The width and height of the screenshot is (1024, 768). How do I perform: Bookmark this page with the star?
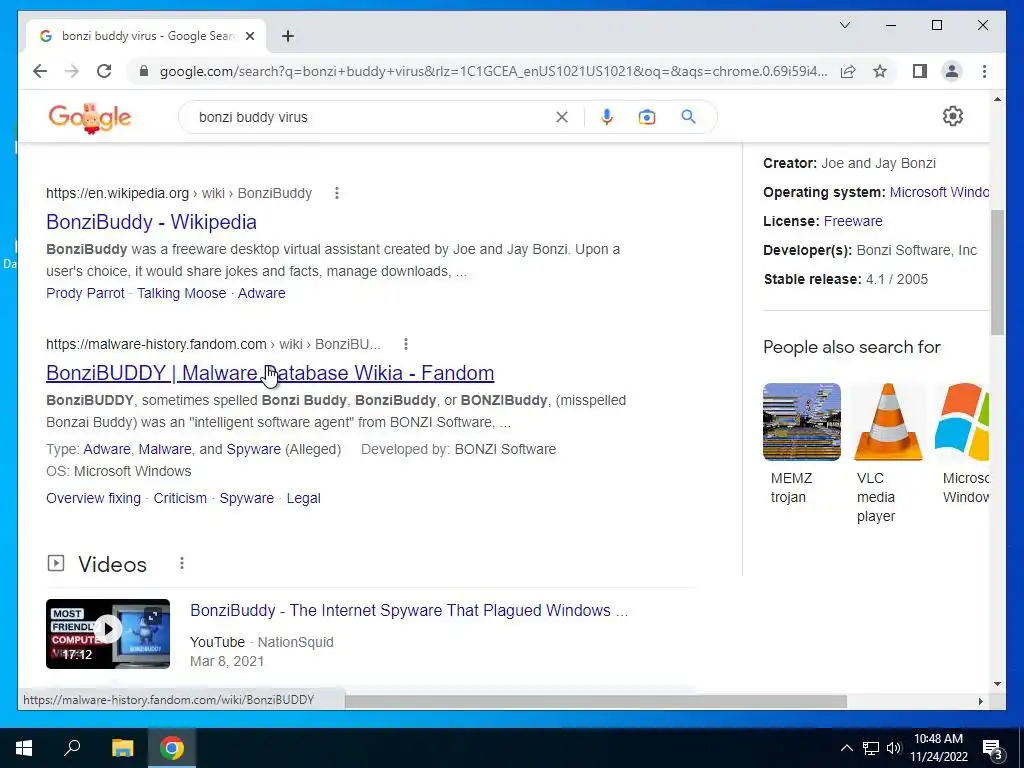[x=880, y=71]
